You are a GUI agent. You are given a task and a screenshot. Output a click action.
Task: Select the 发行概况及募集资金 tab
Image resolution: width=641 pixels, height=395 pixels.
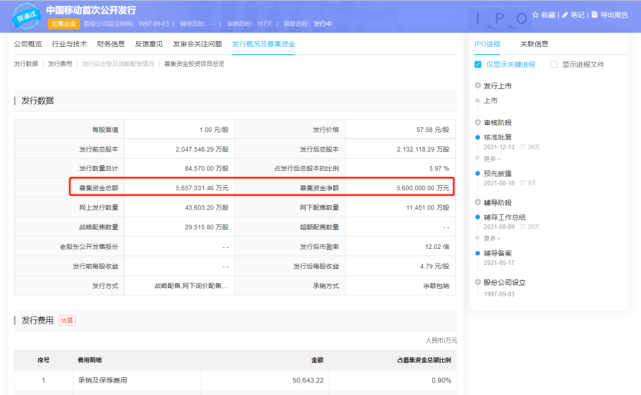(263, 44)
